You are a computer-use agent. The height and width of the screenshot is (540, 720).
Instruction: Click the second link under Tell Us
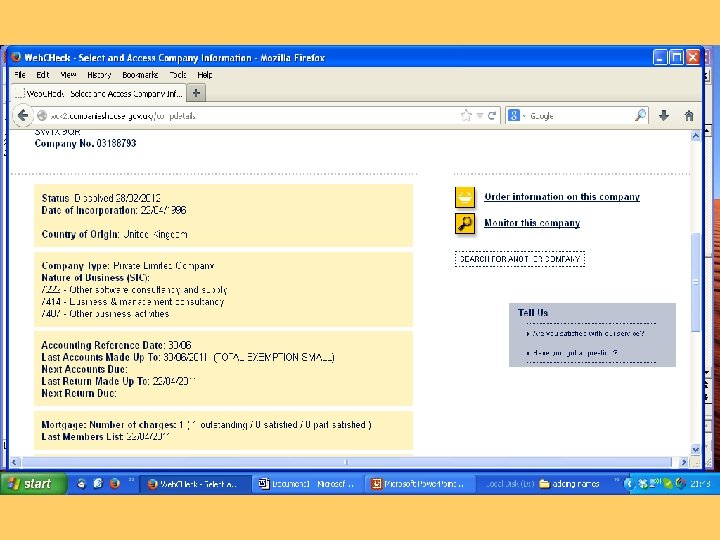click(x=575, y=353)
